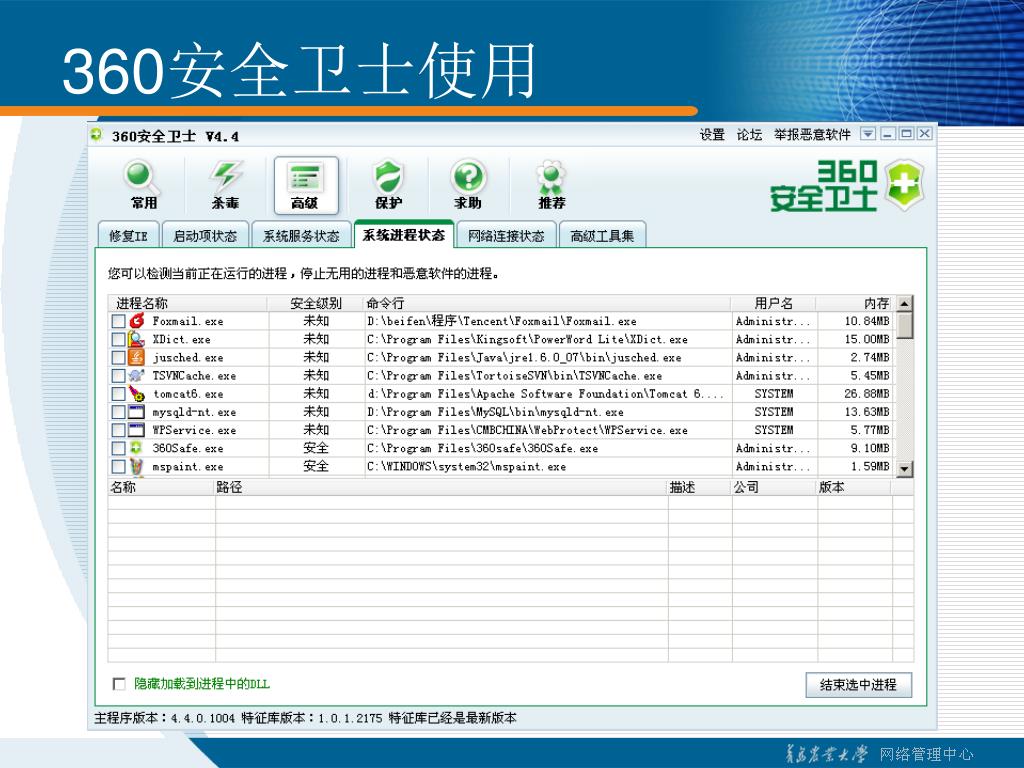Click the mspaint.exe process icon

point(136,466)
